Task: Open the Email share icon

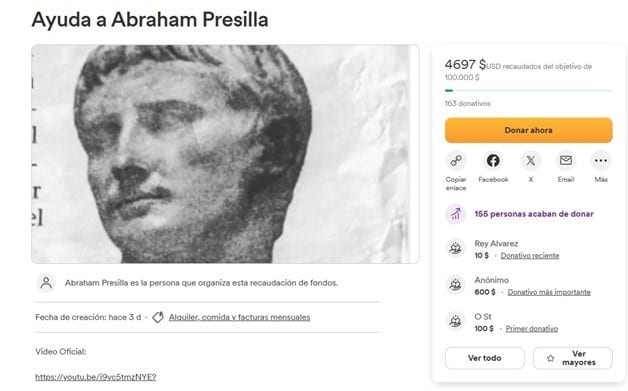Action: 566,161
